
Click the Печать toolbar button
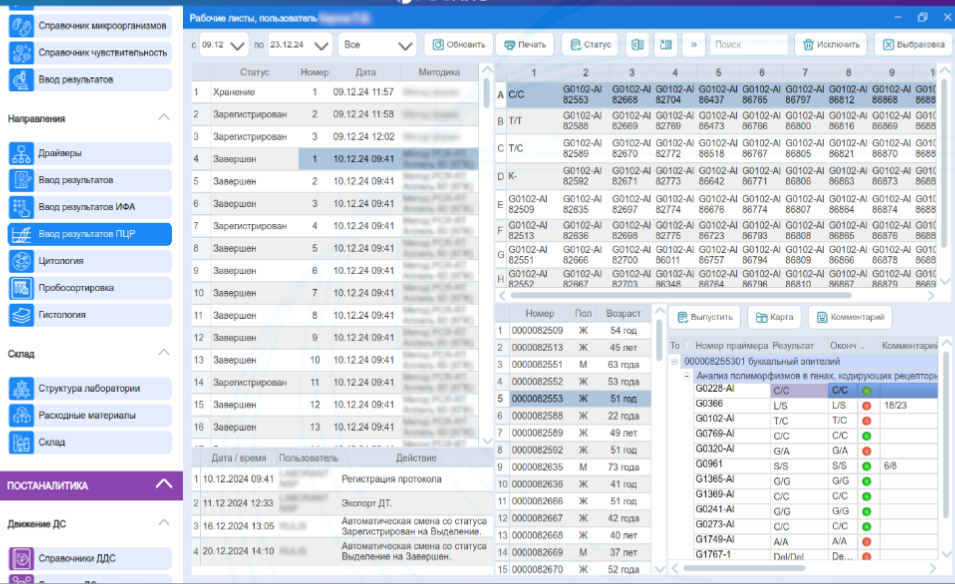click(524, 45)
